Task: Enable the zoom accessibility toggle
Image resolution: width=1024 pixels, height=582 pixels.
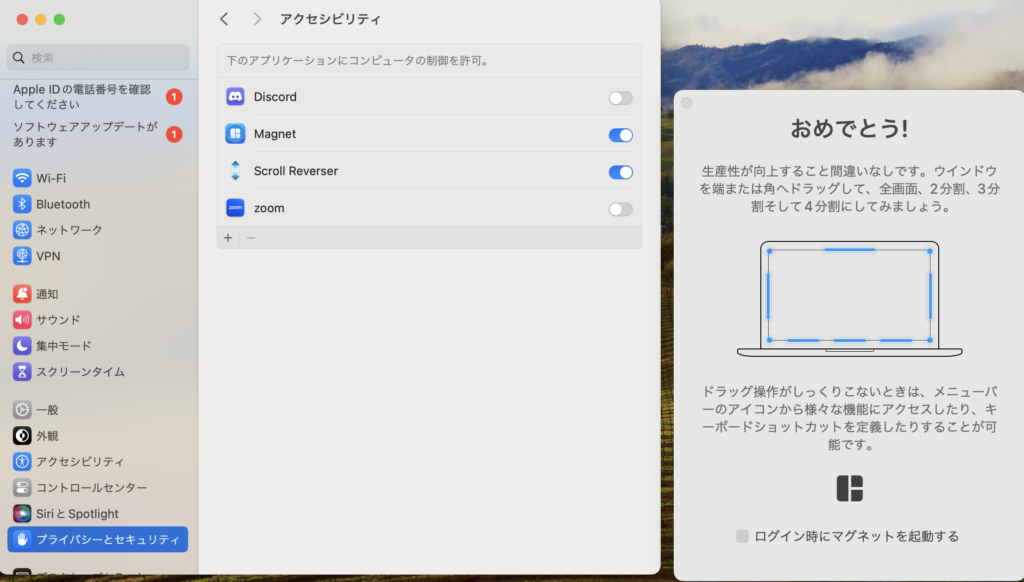Action: 620,209
